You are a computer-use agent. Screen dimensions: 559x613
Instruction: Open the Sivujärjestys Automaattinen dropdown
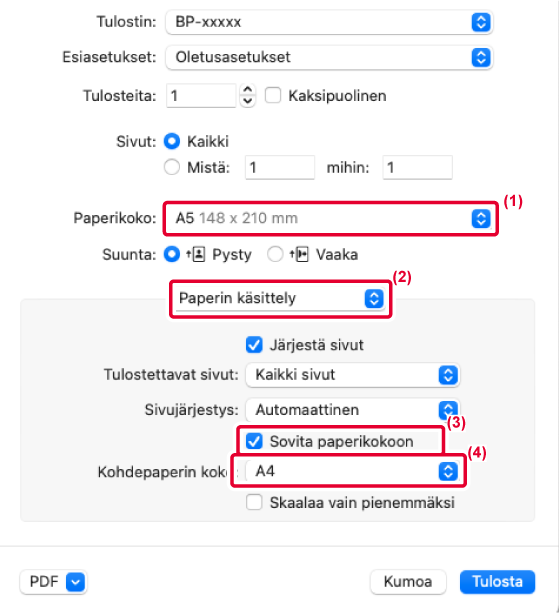tap(352, 410)
